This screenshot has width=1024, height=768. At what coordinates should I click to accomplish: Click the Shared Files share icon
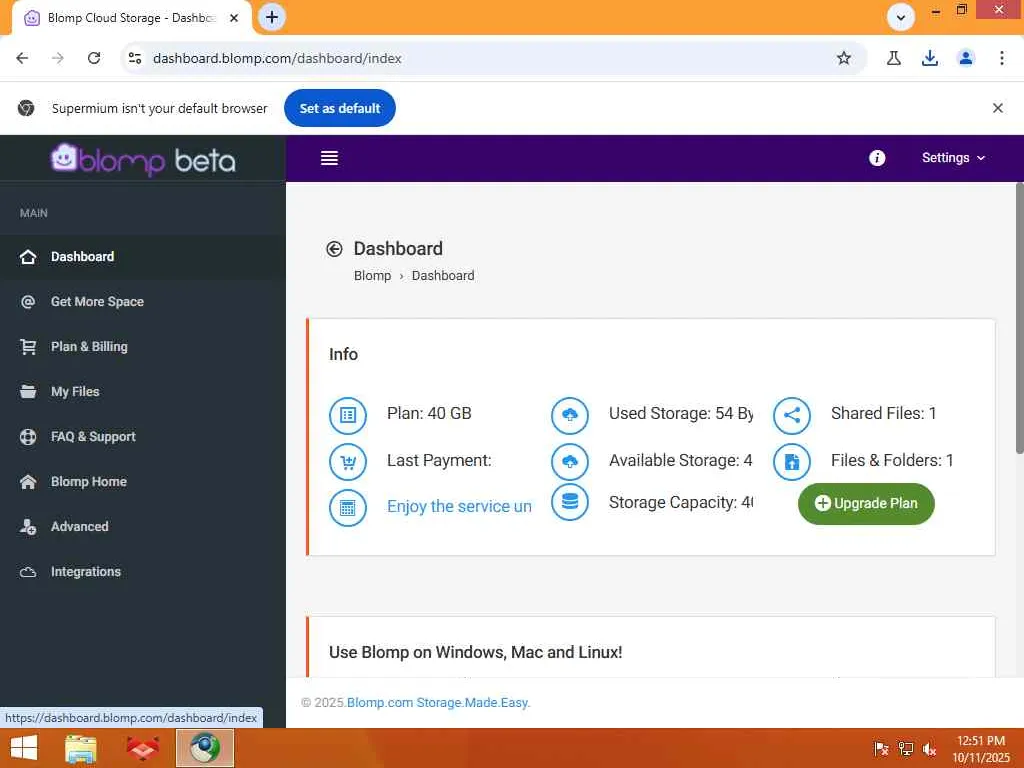click(x=792, y=415)
